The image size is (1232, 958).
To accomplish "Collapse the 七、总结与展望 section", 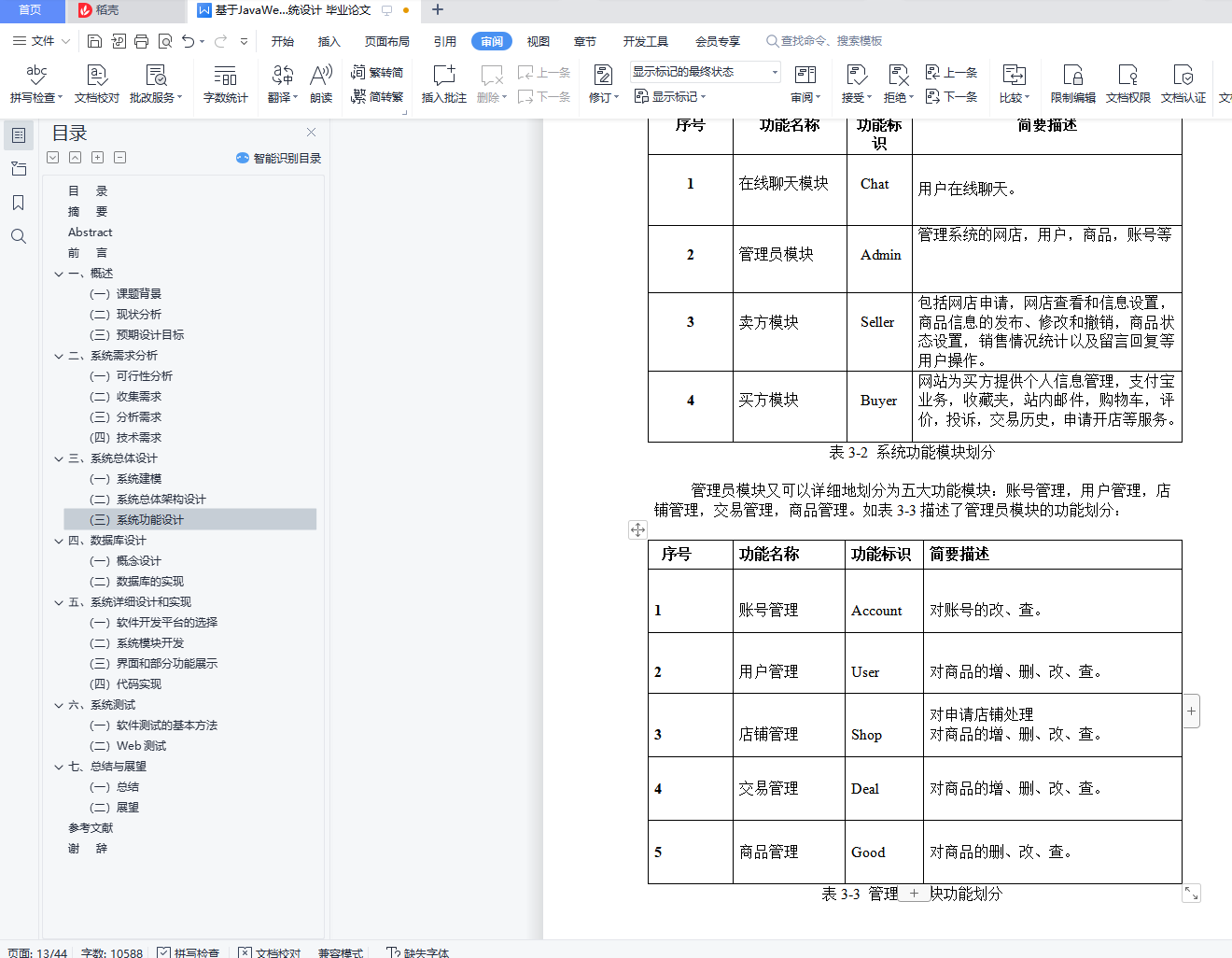I will coord(59,768).
